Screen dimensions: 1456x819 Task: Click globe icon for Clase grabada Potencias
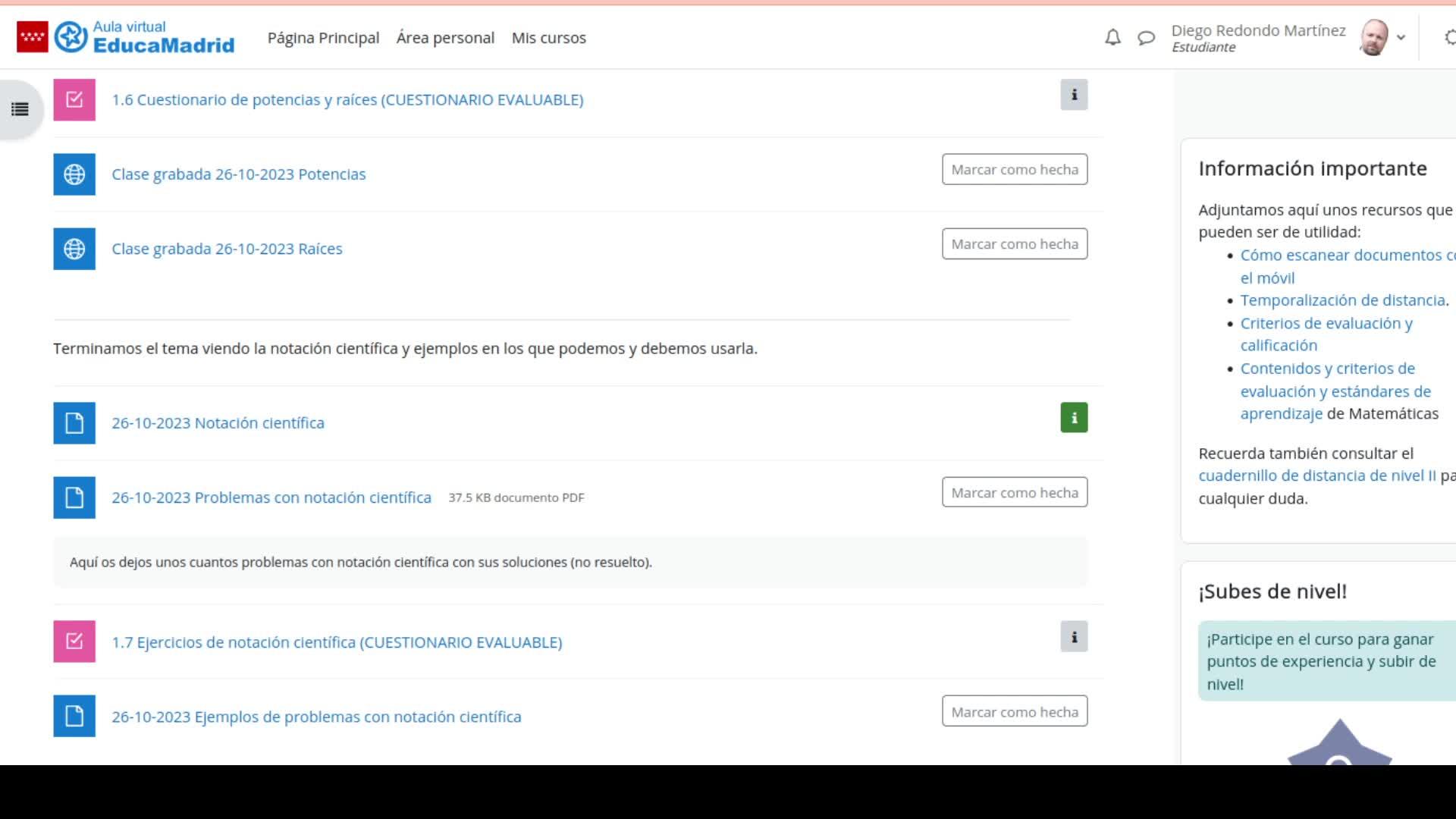[x=74, y=174]
